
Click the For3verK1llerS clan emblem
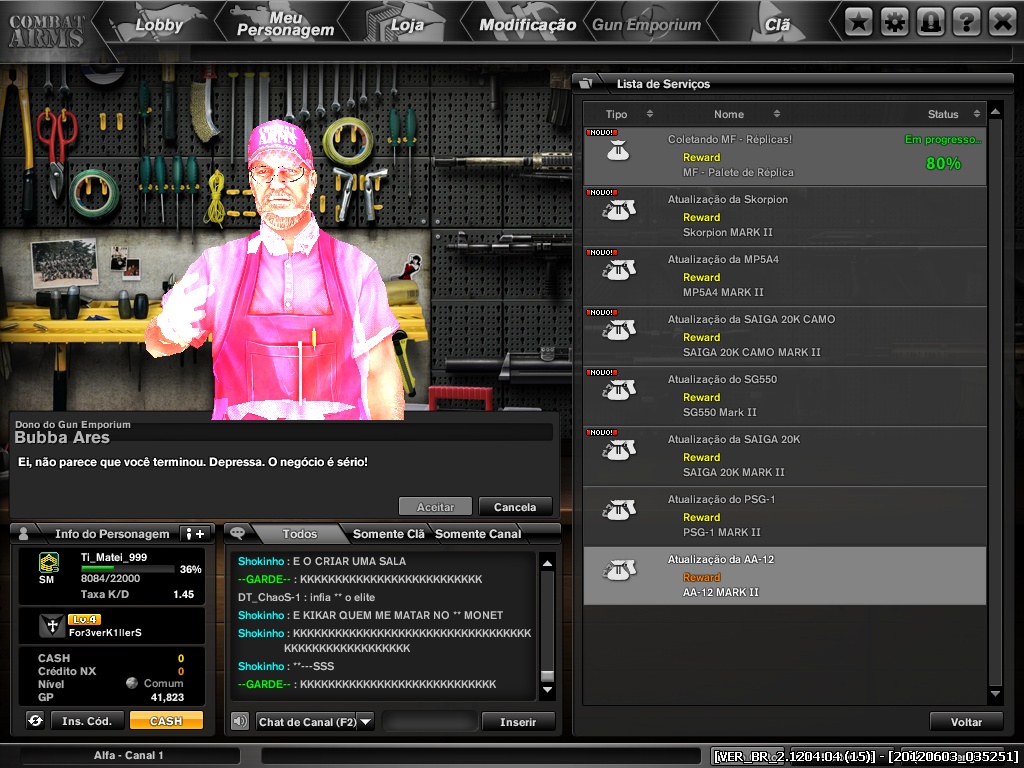coord(52,625)
